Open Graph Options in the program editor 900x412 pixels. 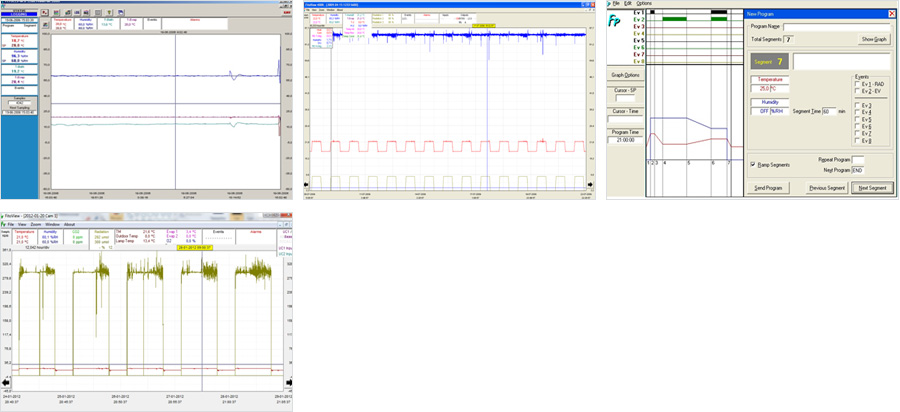click(626, 75)
